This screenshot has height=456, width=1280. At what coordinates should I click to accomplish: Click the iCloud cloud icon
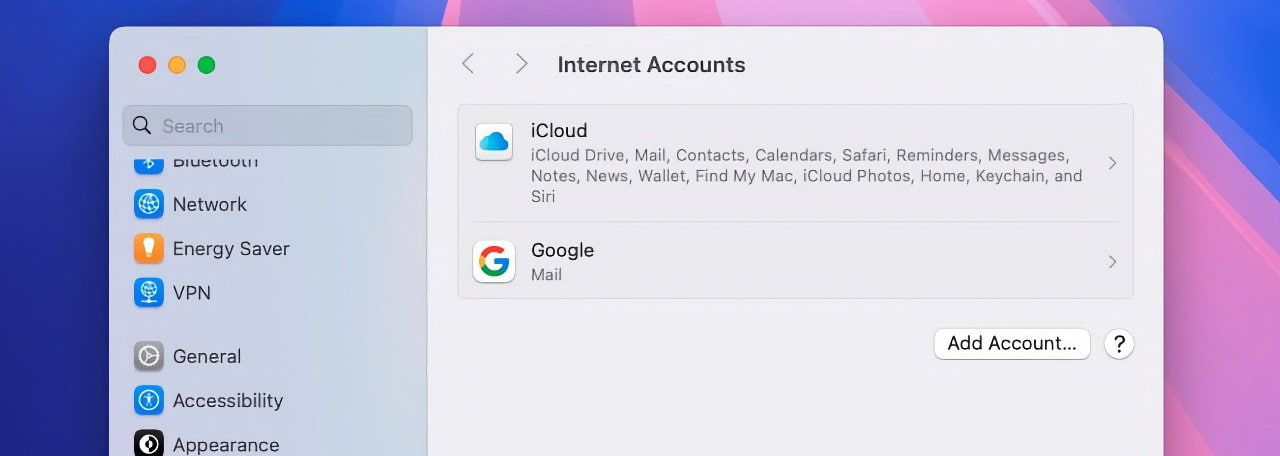coord(494,142)
